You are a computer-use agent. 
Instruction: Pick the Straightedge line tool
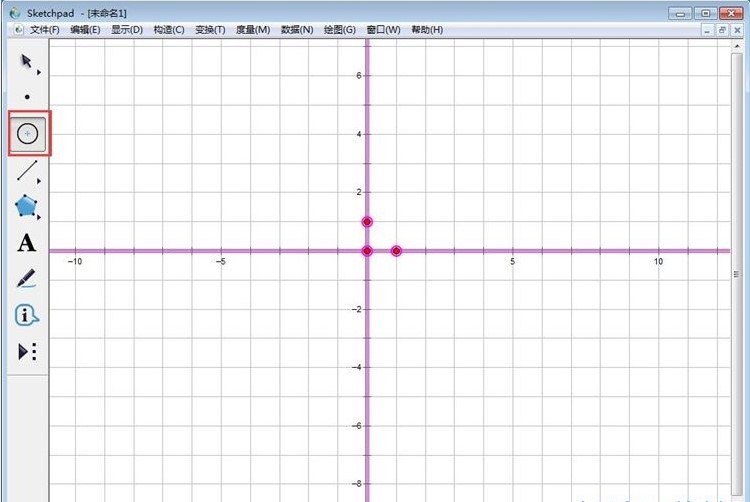[x=27, y=171]
